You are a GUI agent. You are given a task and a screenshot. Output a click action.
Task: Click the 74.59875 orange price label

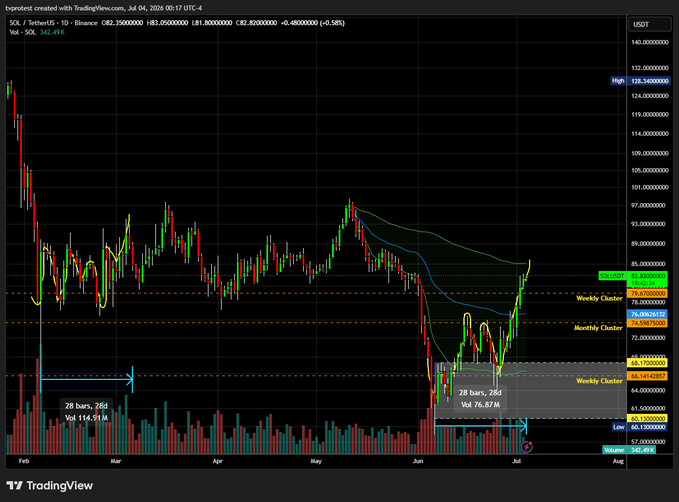tap(647, 323)
